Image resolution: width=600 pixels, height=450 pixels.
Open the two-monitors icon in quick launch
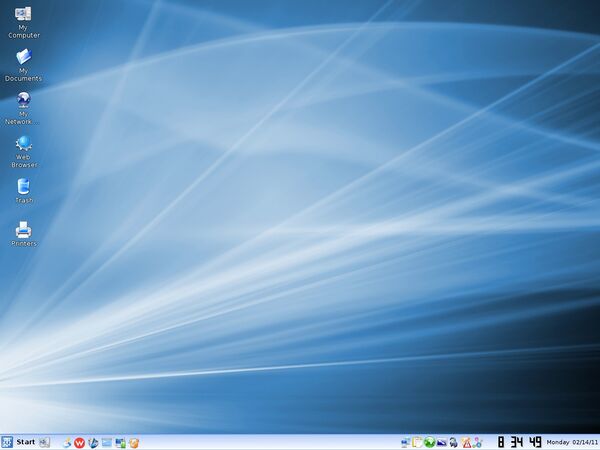point(120,442)
